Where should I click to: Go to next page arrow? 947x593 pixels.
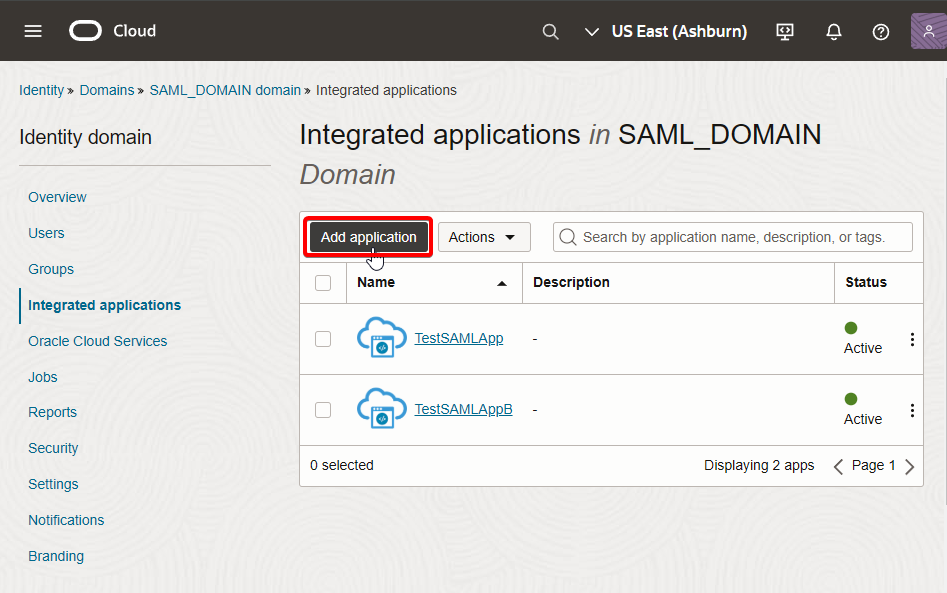(910, 466)
